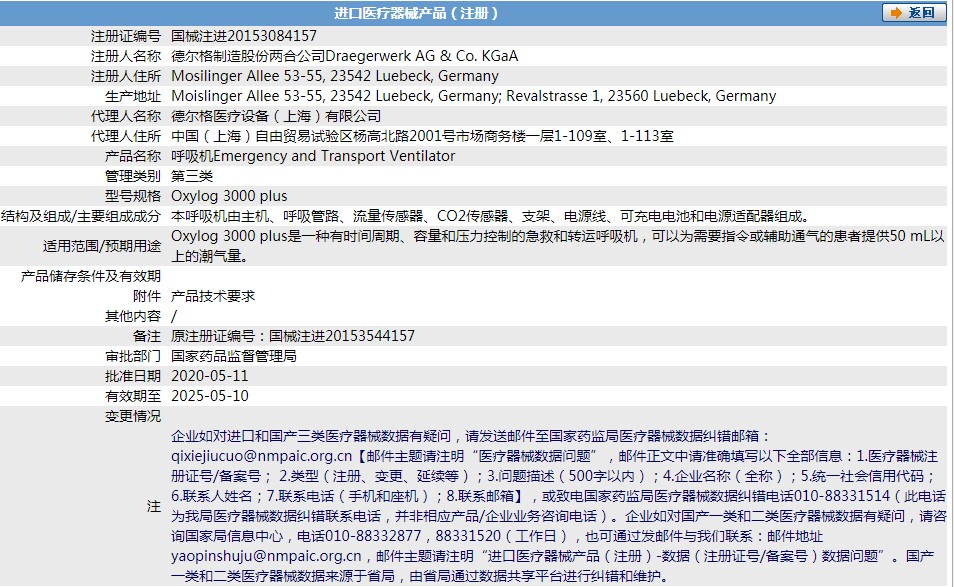Click the 附件 label

[x=147, y=296]
